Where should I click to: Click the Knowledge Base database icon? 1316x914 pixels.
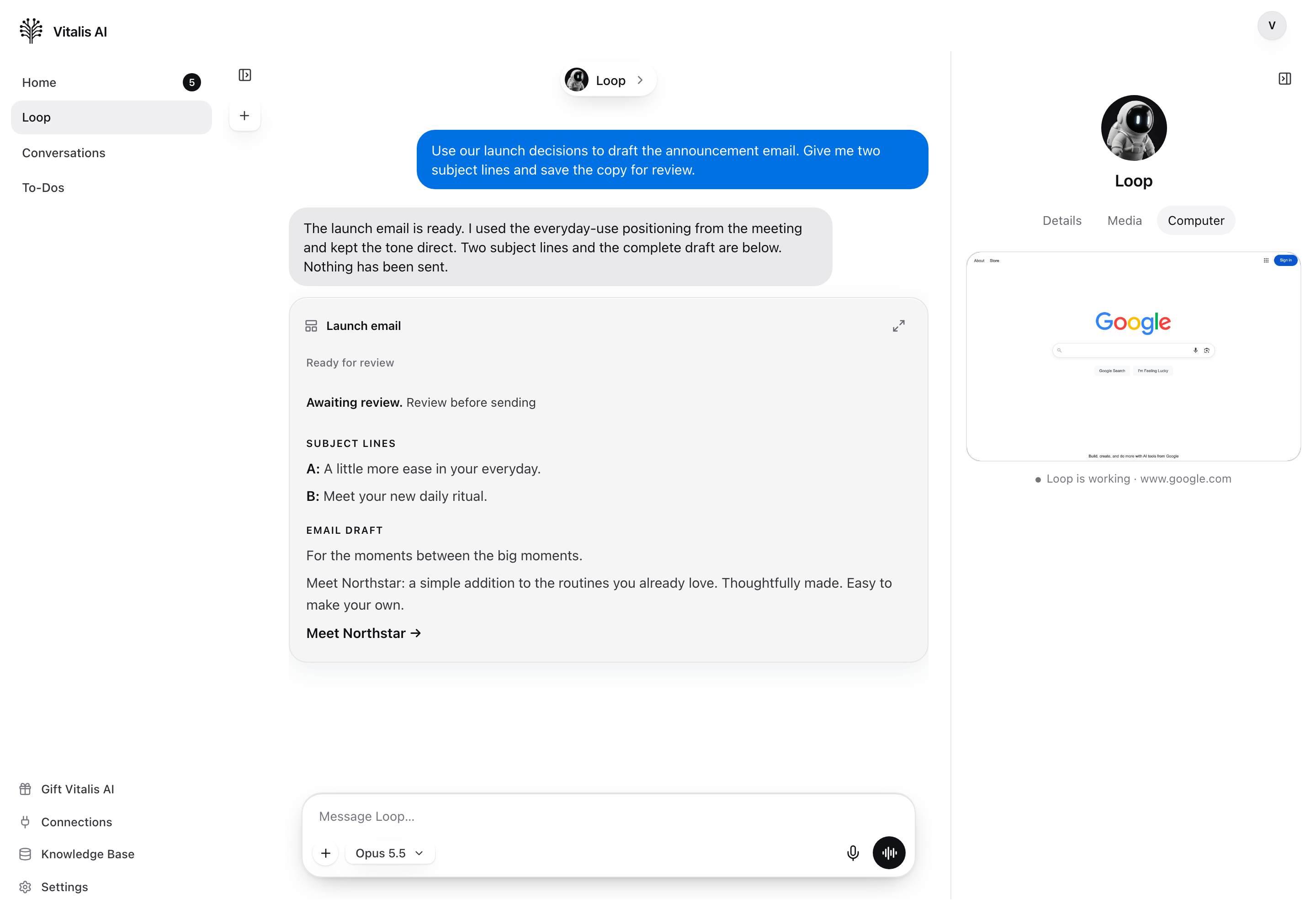[x=25, y=854]
